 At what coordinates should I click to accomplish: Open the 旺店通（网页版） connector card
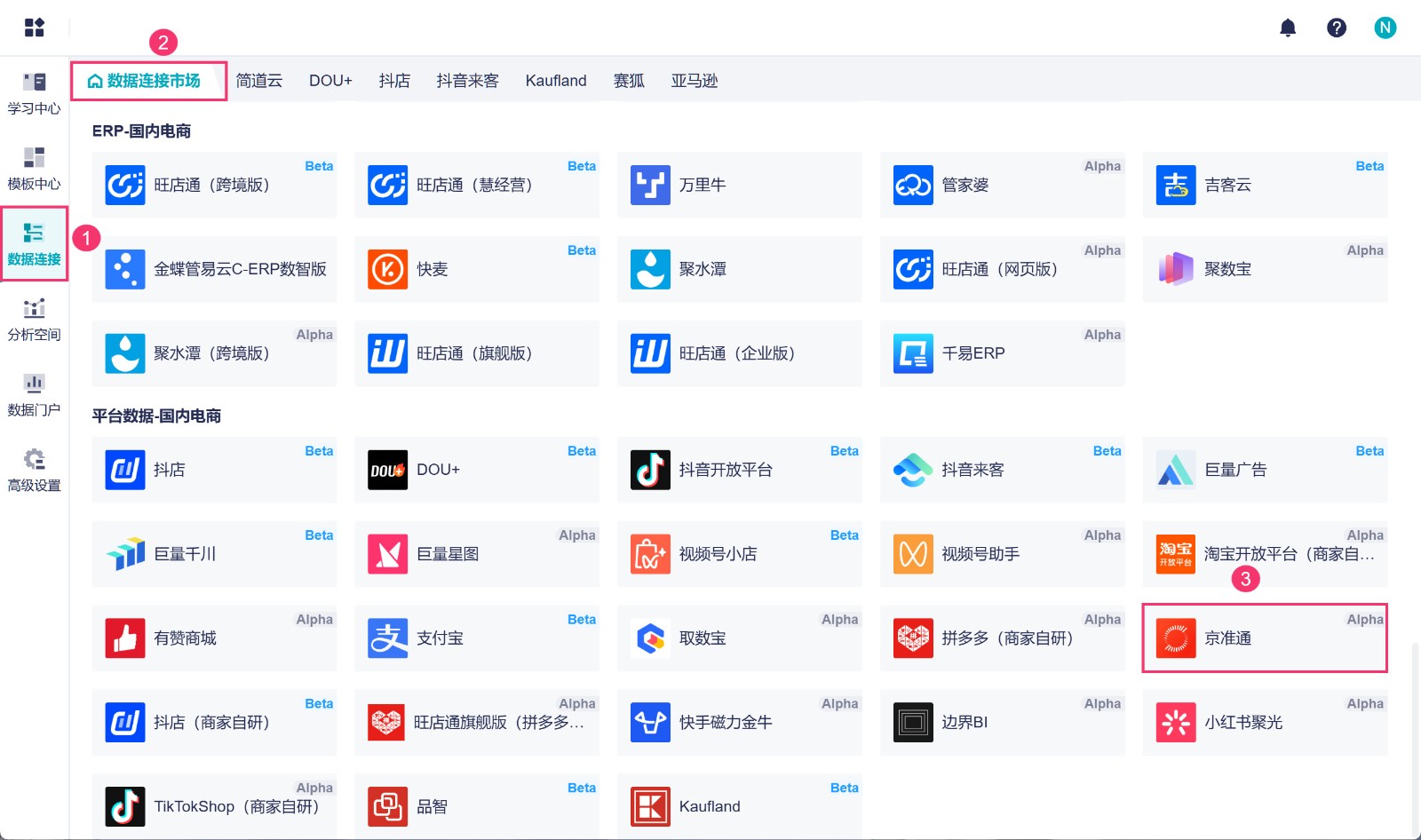[x=1002, y=269]
